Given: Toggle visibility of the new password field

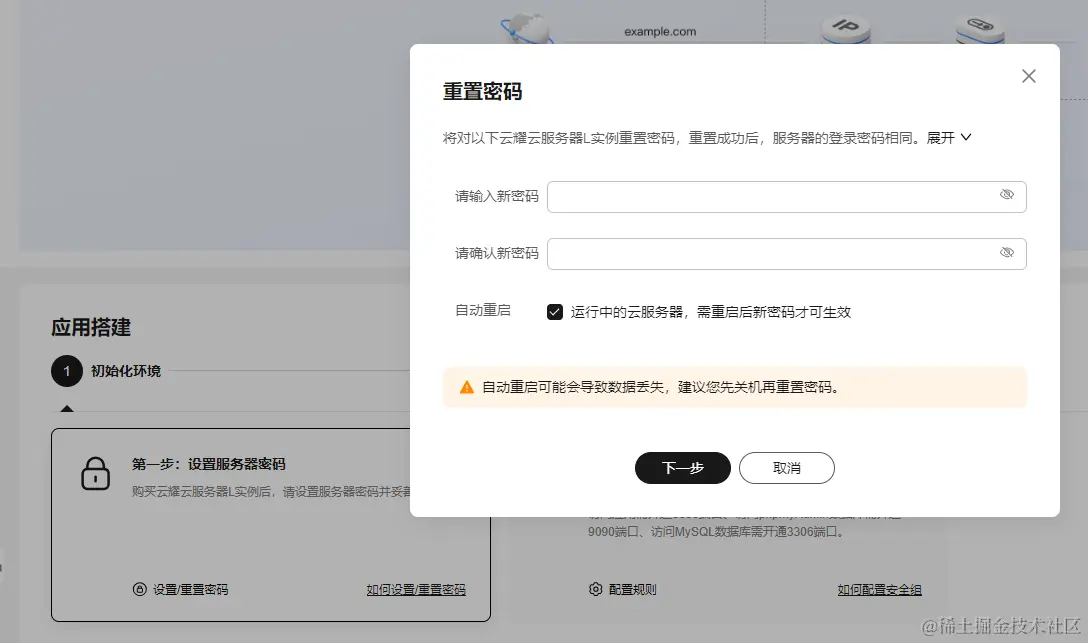Looking at the screenshot, I should point(1007,196).
